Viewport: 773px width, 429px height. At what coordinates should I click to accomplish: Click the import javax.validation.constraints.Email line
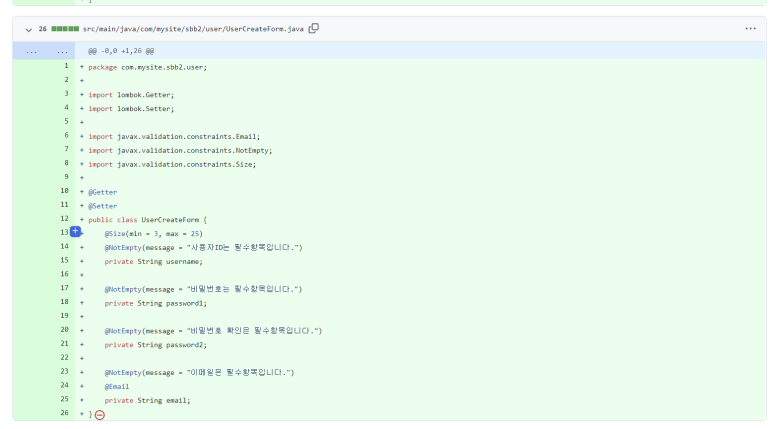[174, 137]
